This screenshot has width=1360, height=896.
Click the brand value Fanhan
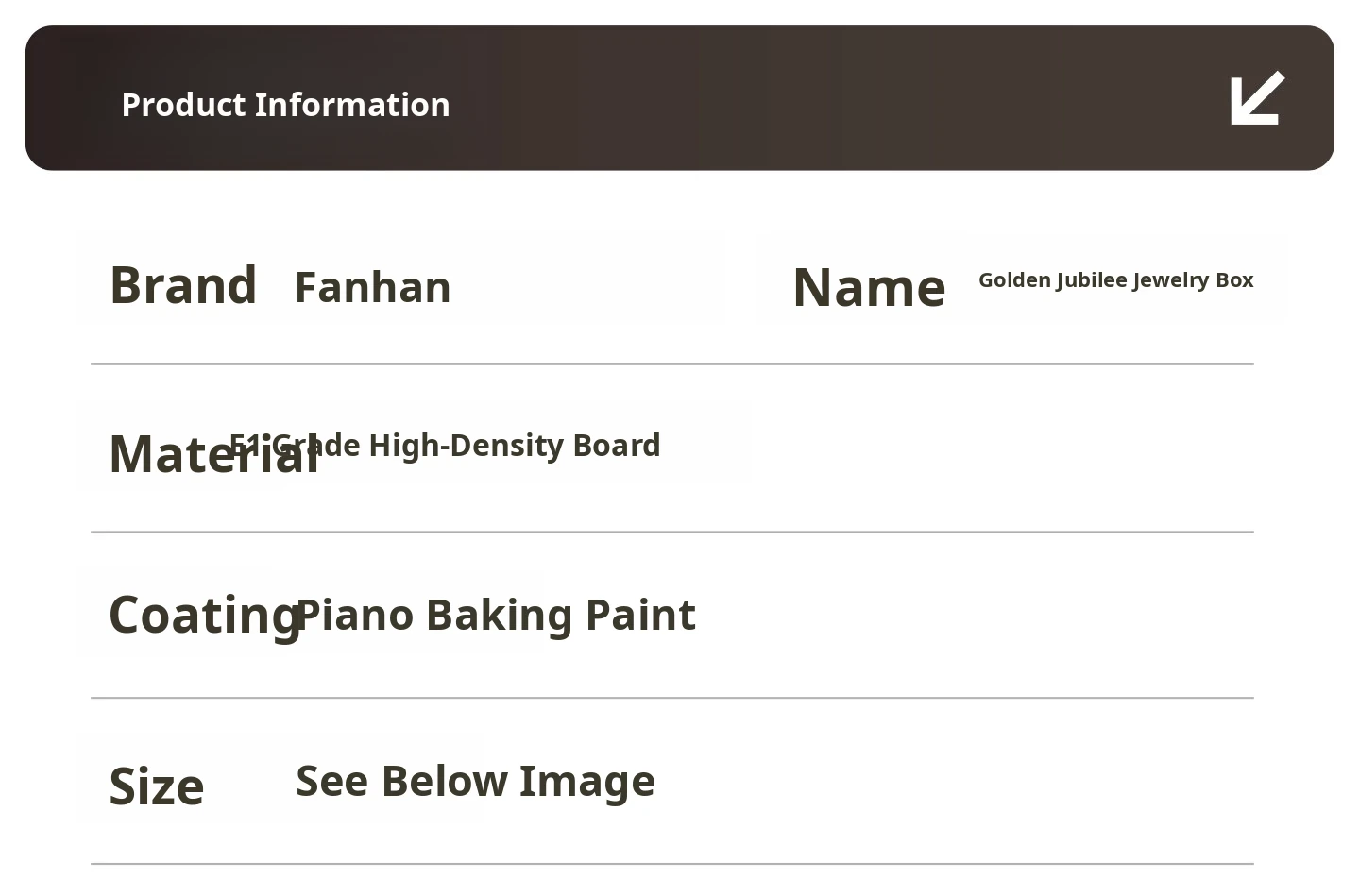point(372,287)
